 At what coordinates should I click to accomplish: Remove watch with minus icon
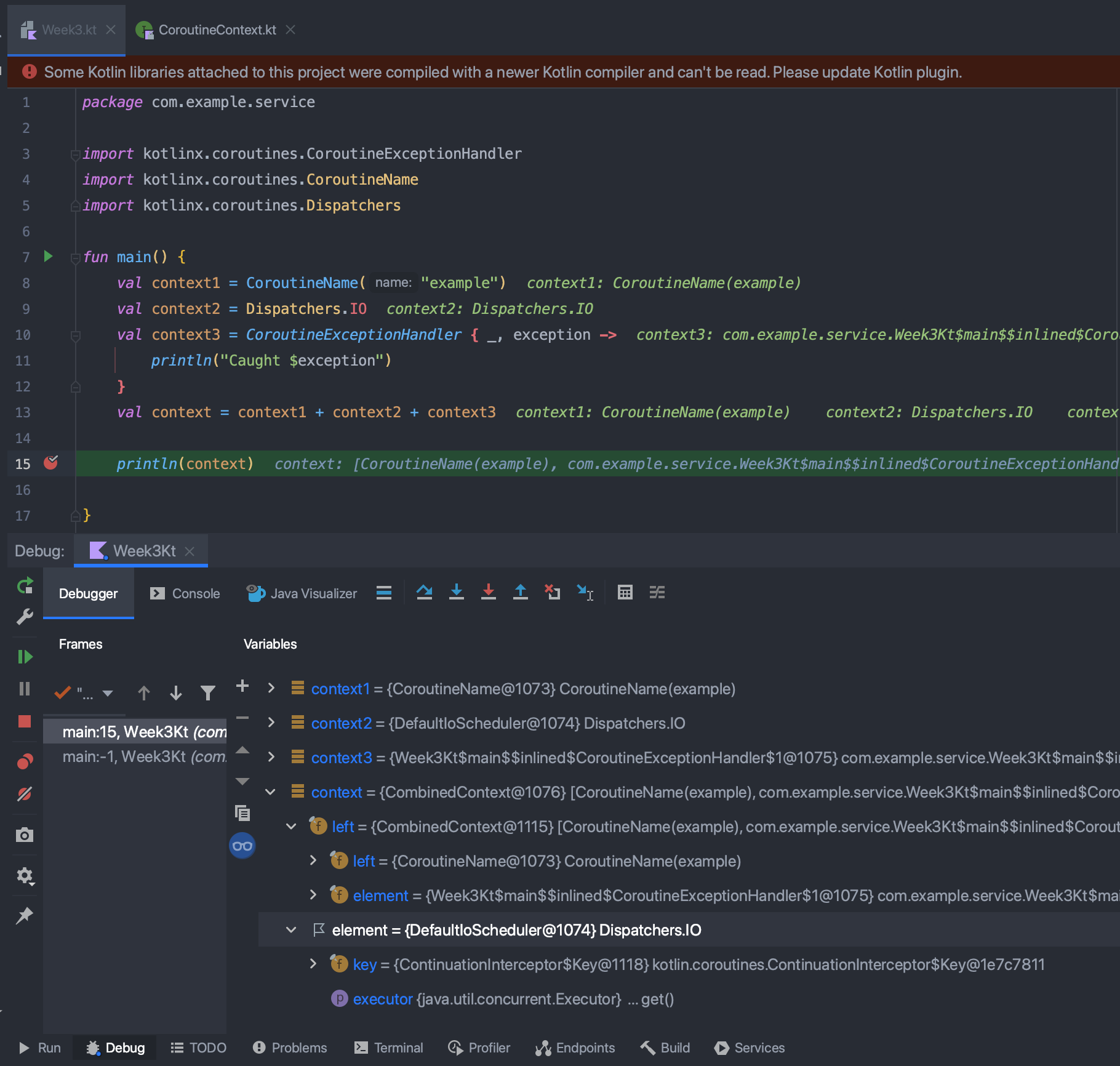pos(242,718)
